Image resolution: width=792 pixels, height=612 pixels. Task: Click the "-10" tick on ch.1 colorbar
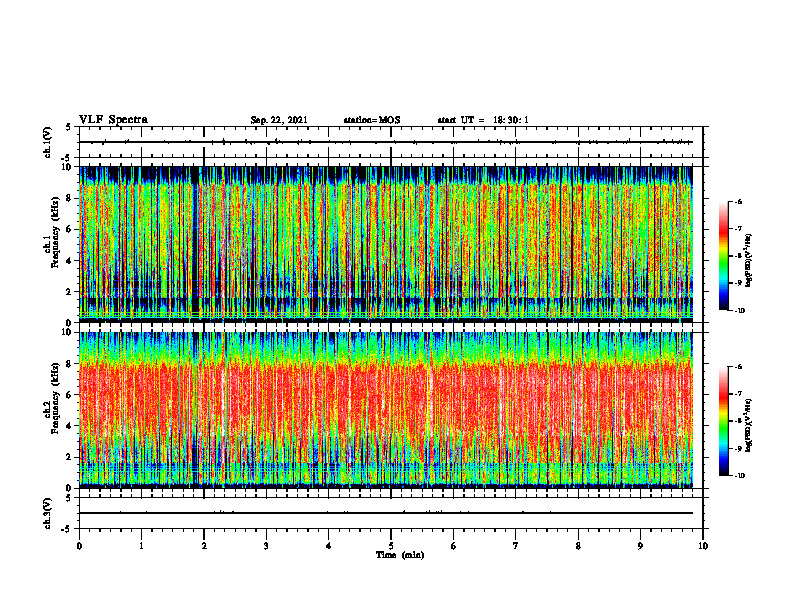(x=739, y=311)
